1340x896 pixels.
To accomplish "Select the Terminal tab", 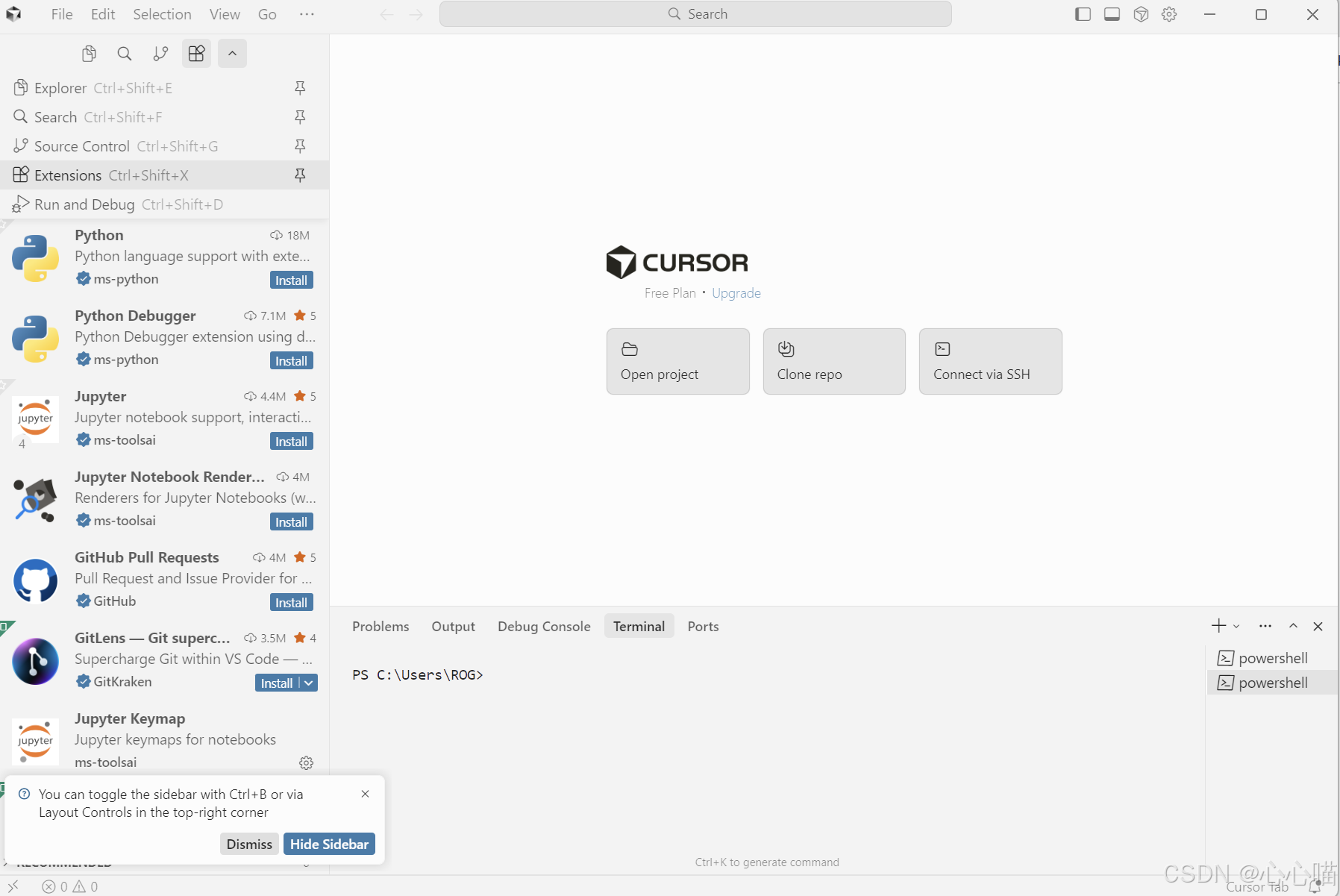I will 639,627.
